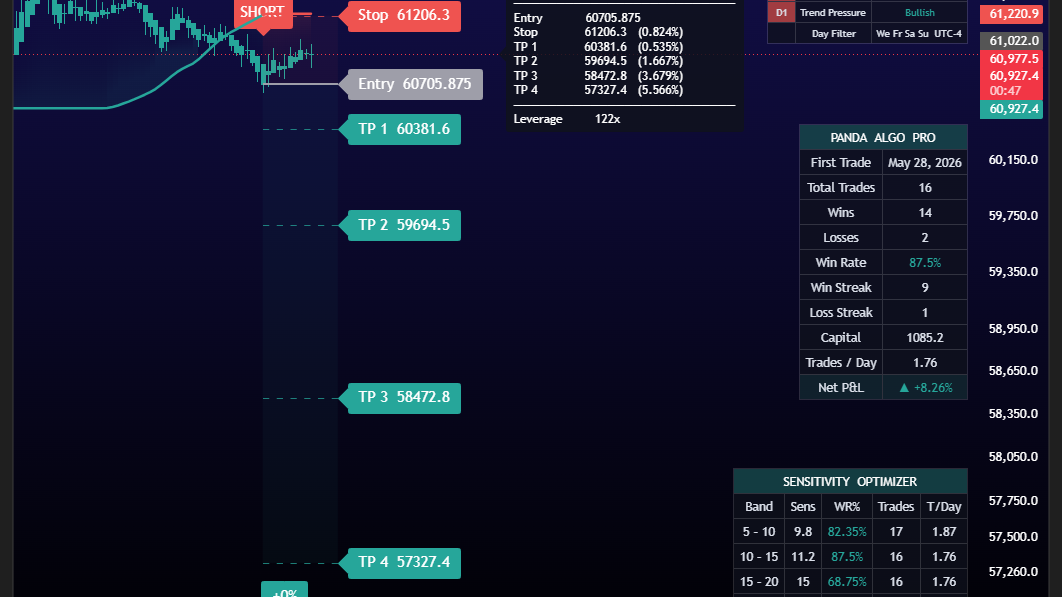Viewport: 1062px width, 597px height.
Task: Click the 60,150.0 price axis label
Action: (1013, 160)
